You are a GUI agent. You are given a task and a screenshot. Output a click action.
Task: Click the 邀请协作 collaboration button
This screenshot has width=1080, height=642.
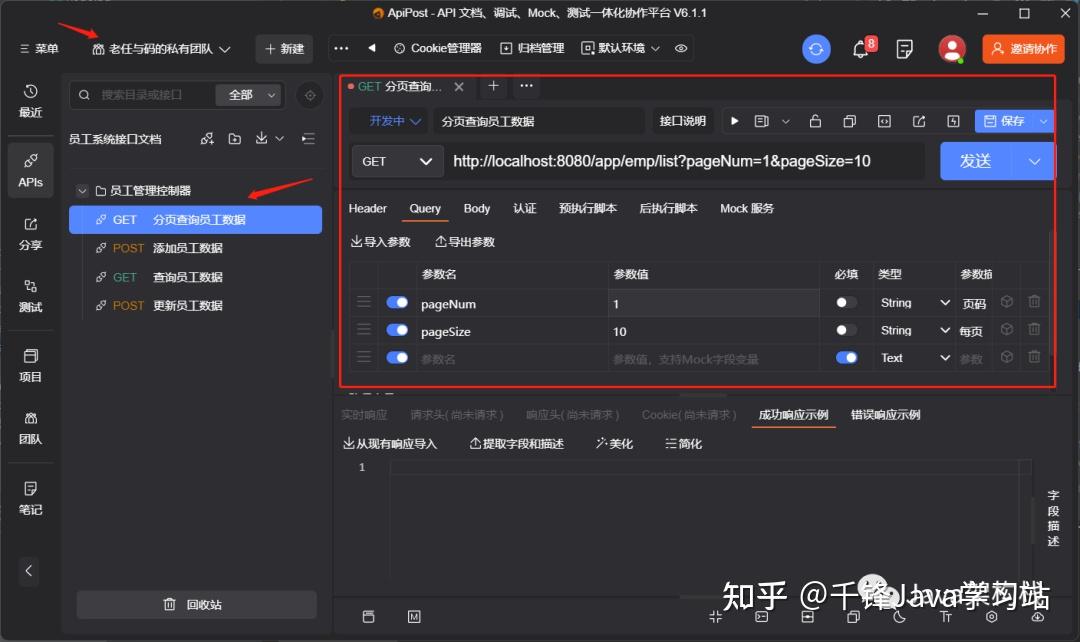(1022, 48)
